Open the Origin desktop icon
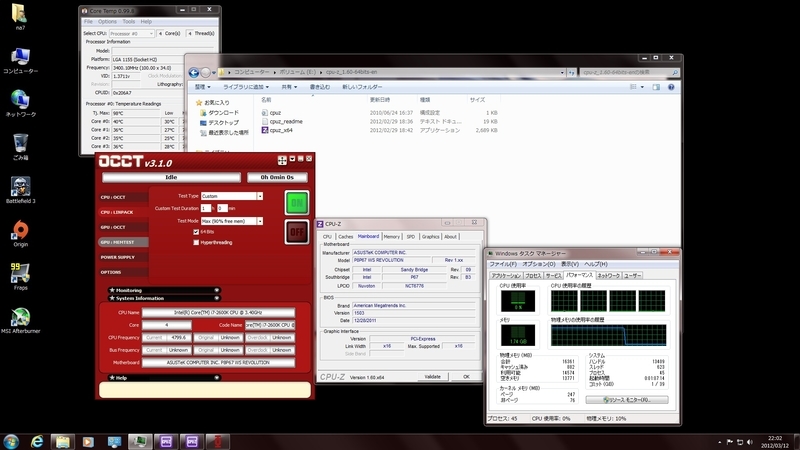Image resolution: width=800 pixels, height=450 pixels. 20,233
